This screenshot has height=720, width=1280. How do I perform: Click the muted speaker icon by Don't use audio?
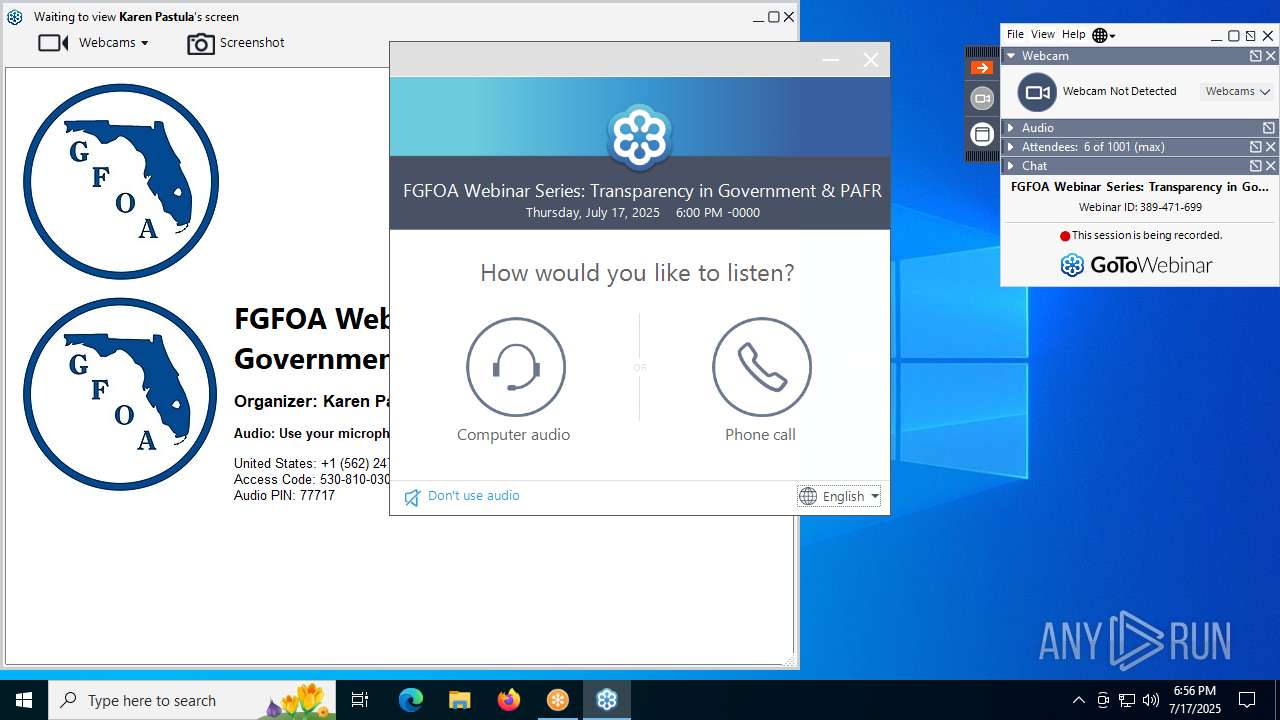point(412,497)
